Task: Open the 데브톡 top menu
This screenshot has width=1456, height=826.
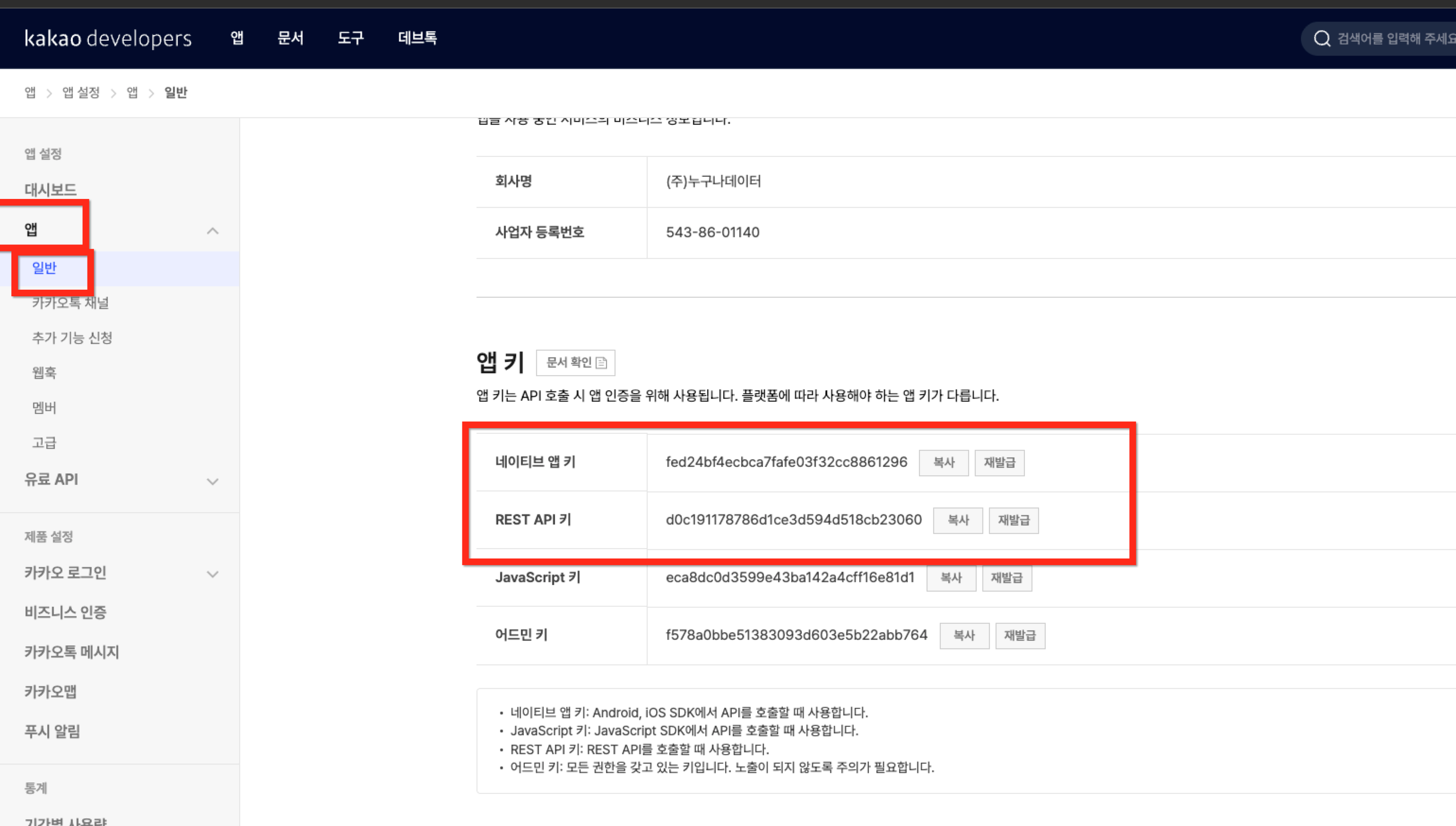Action: (417, 39)
